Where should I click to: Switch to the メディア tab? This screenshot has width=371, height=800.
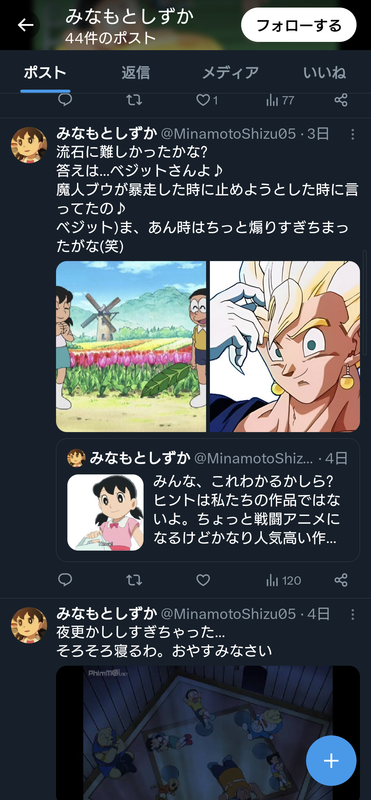coord(230,72)
